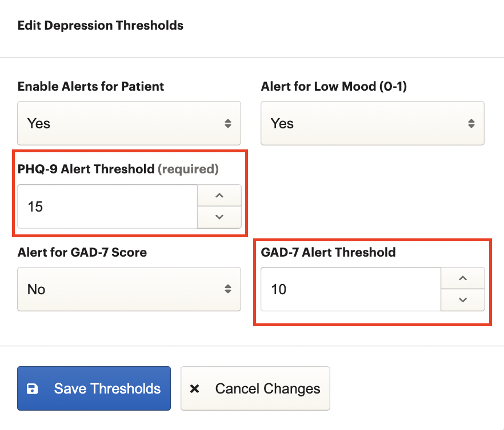Screen dimensions: 504x430
Task: Open the Alert for Low Mood dropdown
Action: tap(372, 123)
